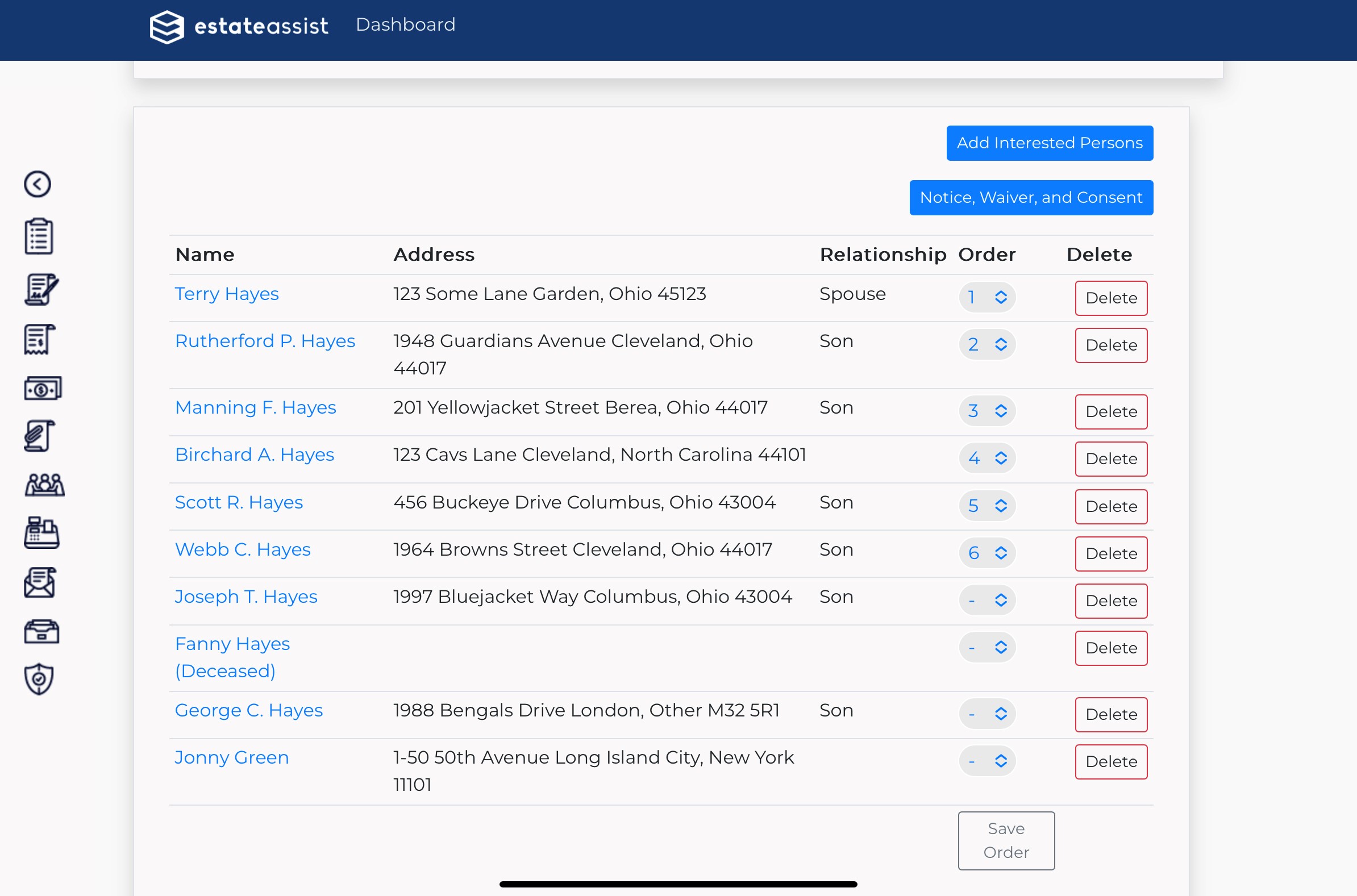Open Fanny Hayes order dropdown
Image resolution: width=1357 pixels, height=896 pixels.
click(986, 648)
